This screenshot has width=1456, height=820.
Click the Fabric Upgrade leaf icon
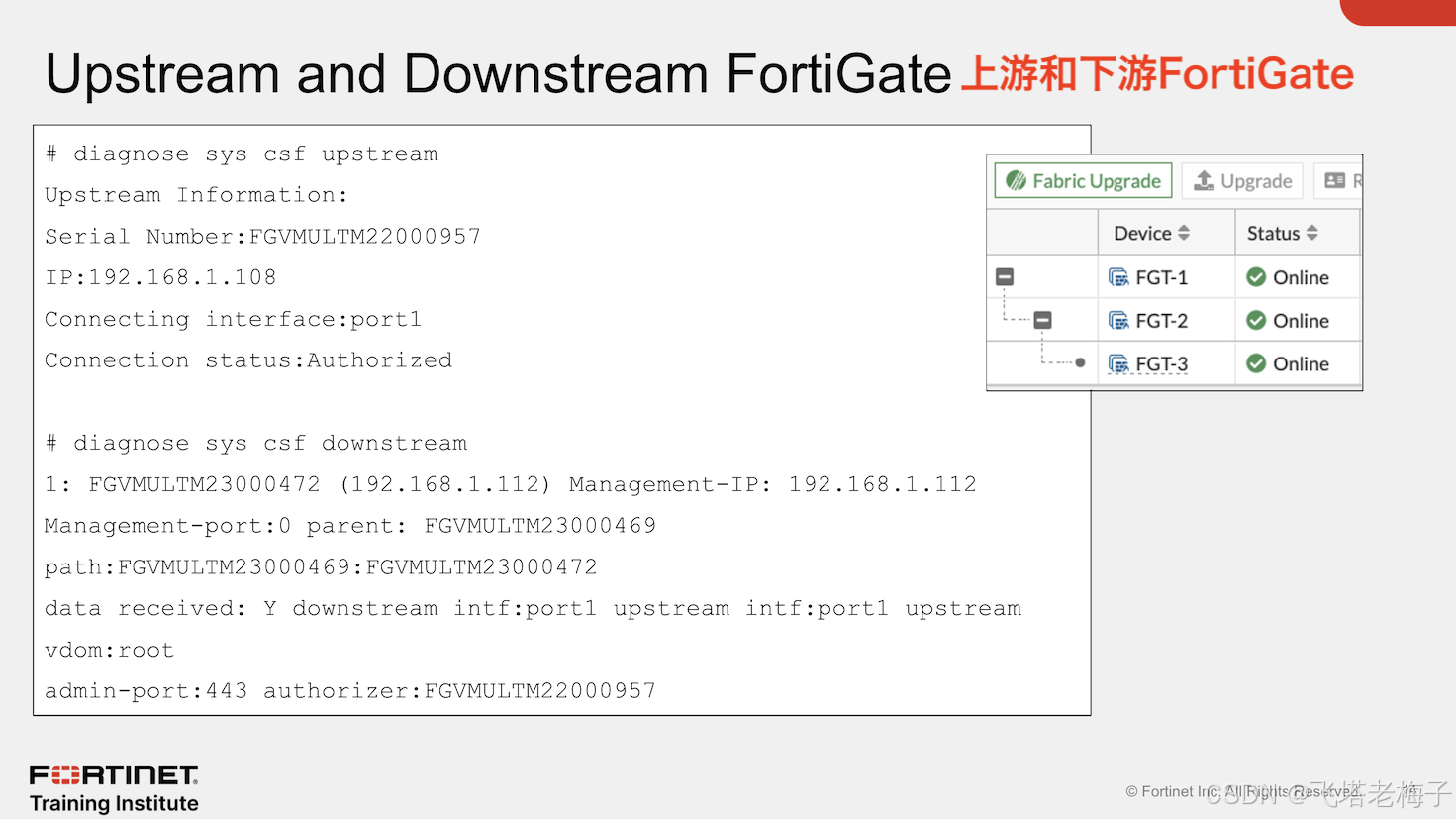pos(1016,181)
